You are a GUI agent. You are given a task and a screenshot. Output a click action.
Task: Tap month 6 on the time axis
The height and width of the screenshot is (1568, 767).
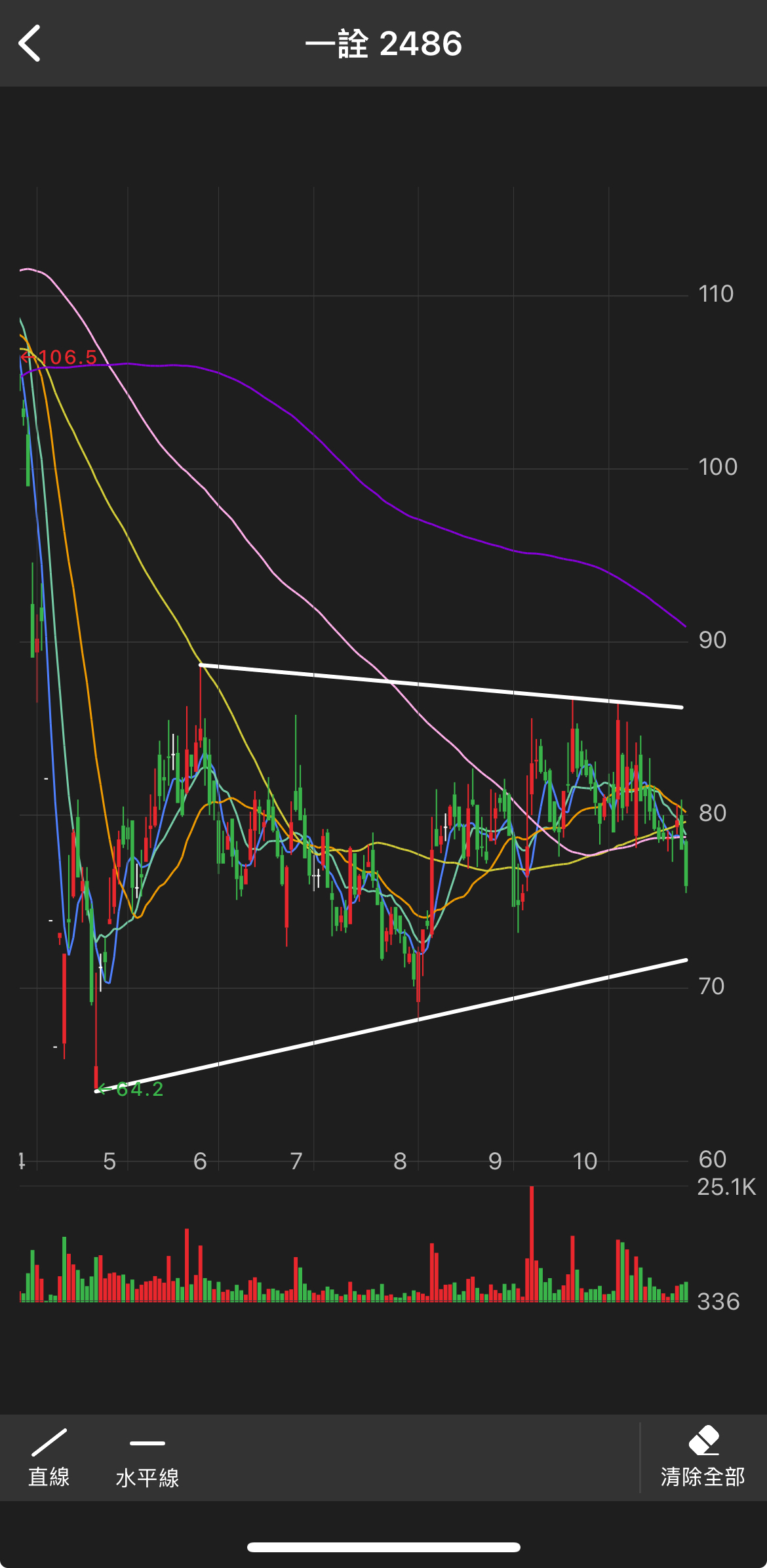200,1161
